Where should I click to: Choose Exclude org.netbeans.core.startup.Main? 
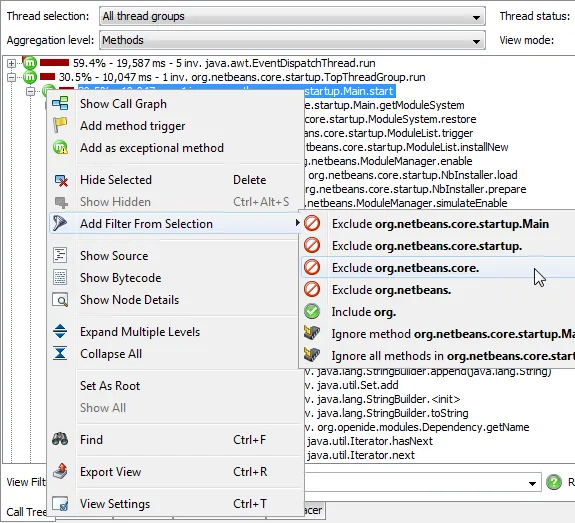[438, 223]
